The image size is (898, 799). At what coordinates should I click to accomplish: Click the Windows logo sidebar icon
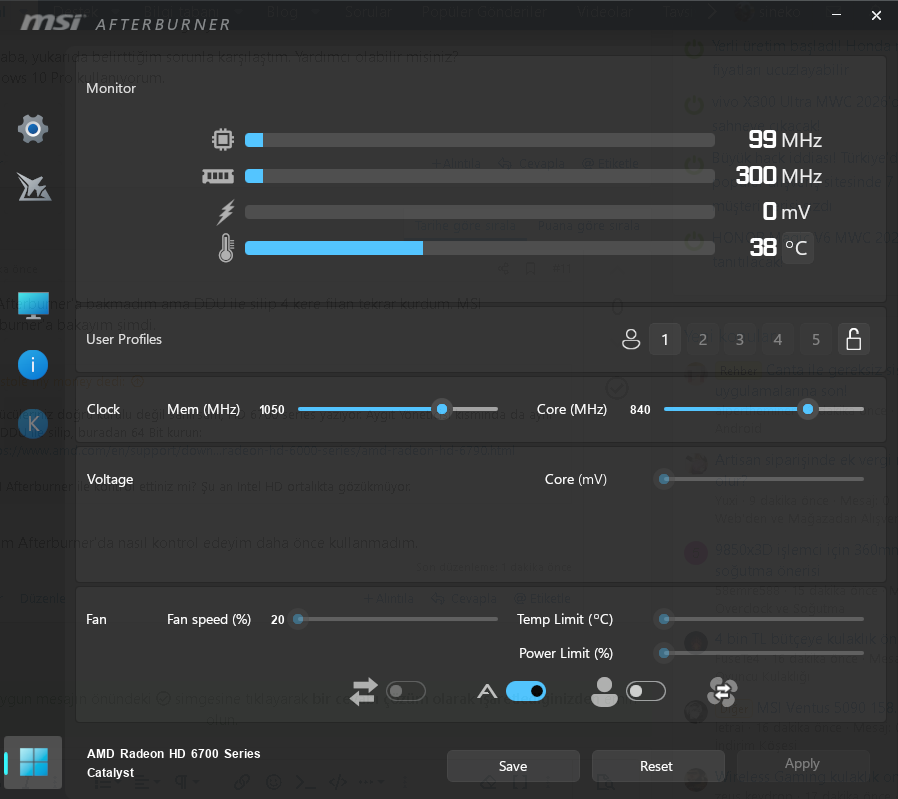(x=33, y=762)
